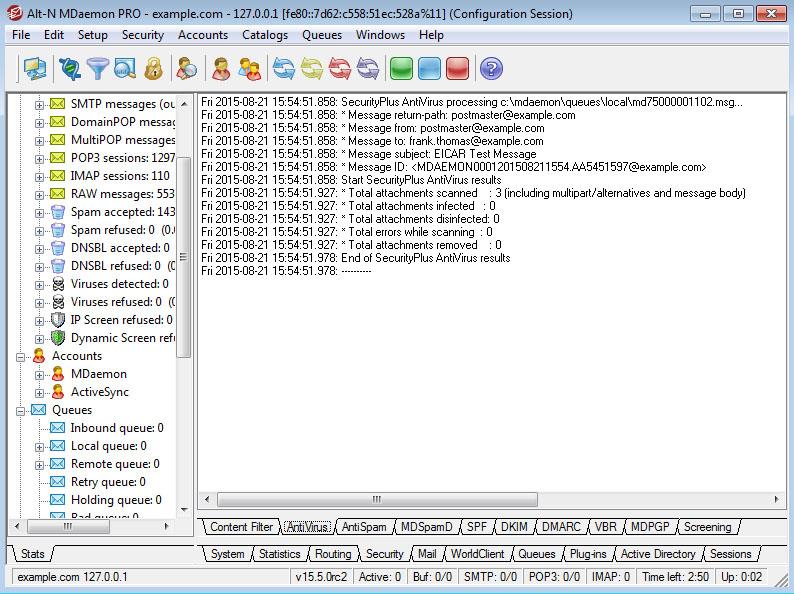
Task: Click the red circular arrows queue icon
Action: [340, 69]
